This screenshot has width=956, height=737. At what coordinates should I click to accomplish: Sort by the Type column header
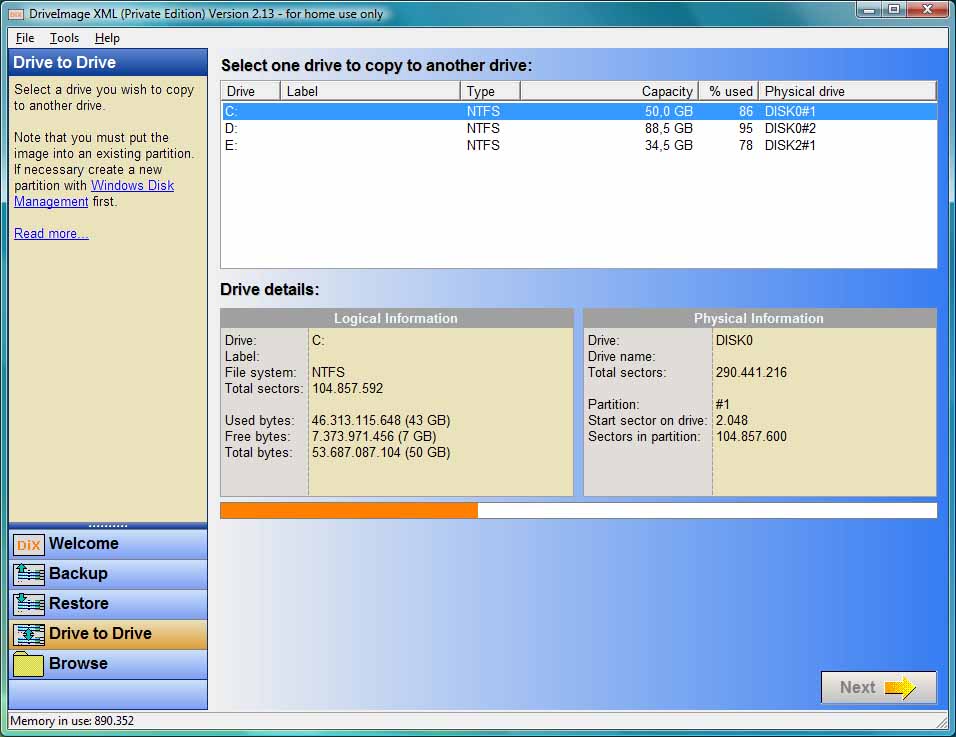(x=490, y=91)
